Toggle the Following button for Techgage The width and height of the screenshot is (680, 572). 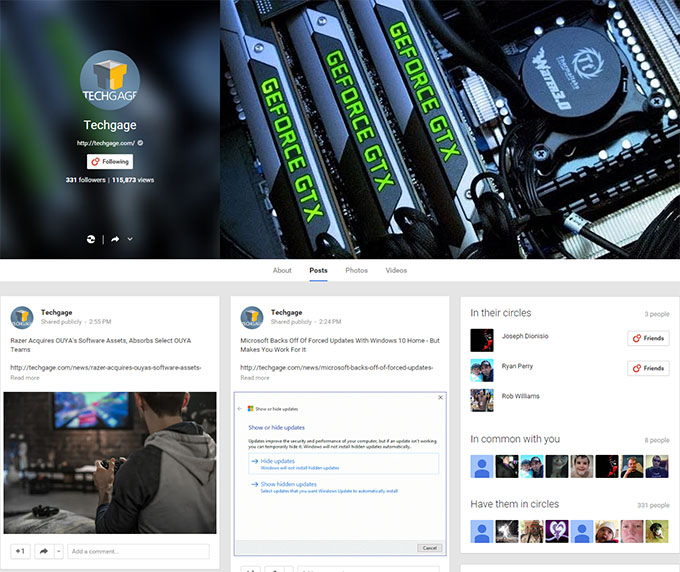[x=110, y=161]
